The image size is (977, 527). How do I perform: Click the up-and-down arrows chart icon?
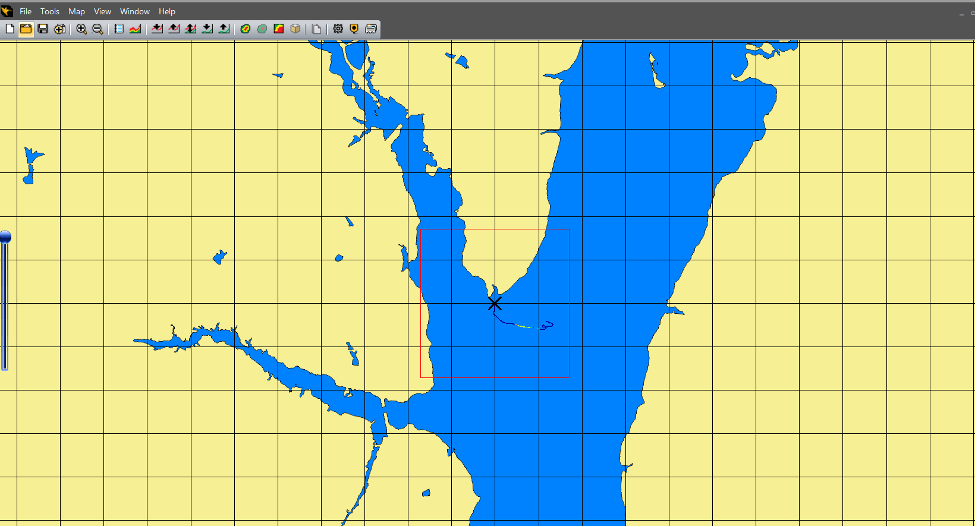pos(191,29)
